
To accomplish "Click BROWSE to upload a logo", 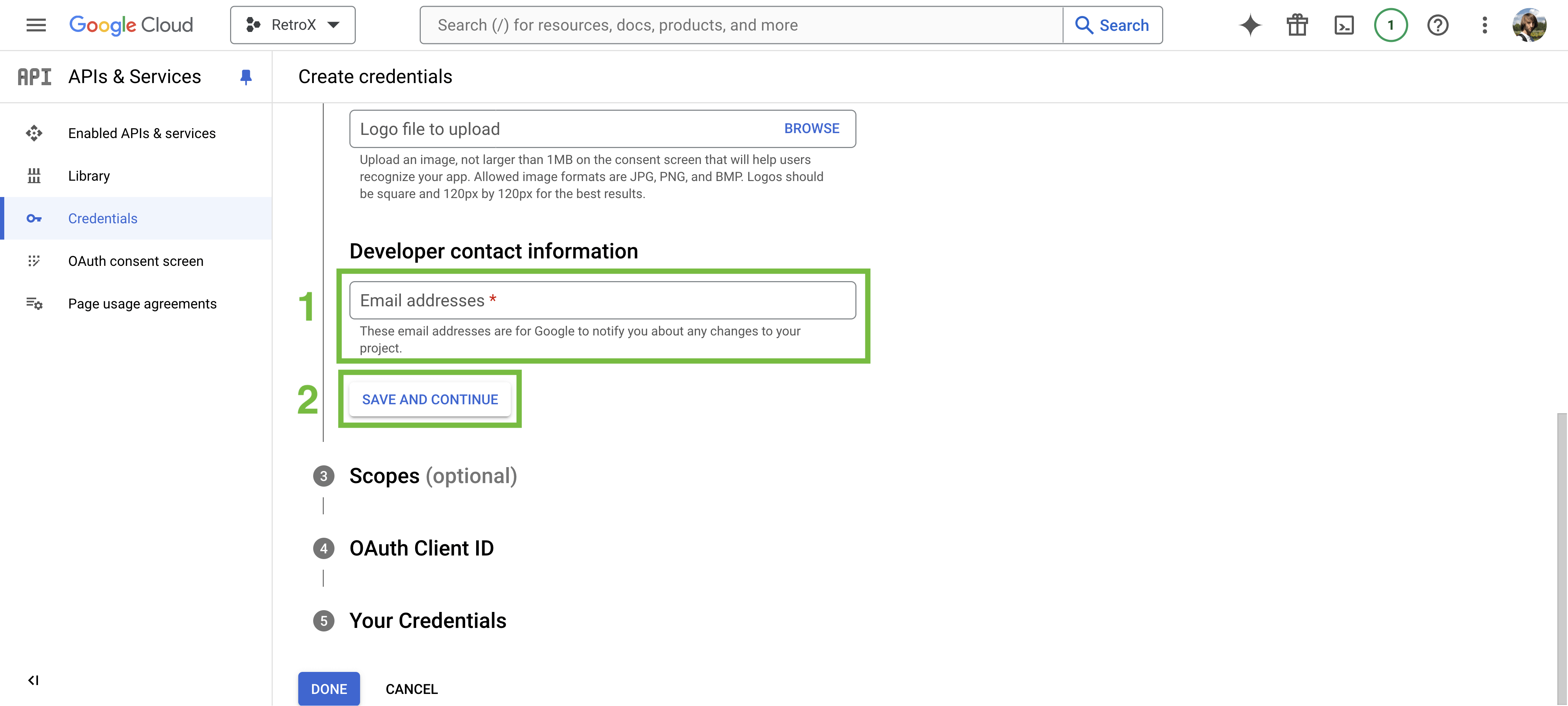I will [811, 128].
